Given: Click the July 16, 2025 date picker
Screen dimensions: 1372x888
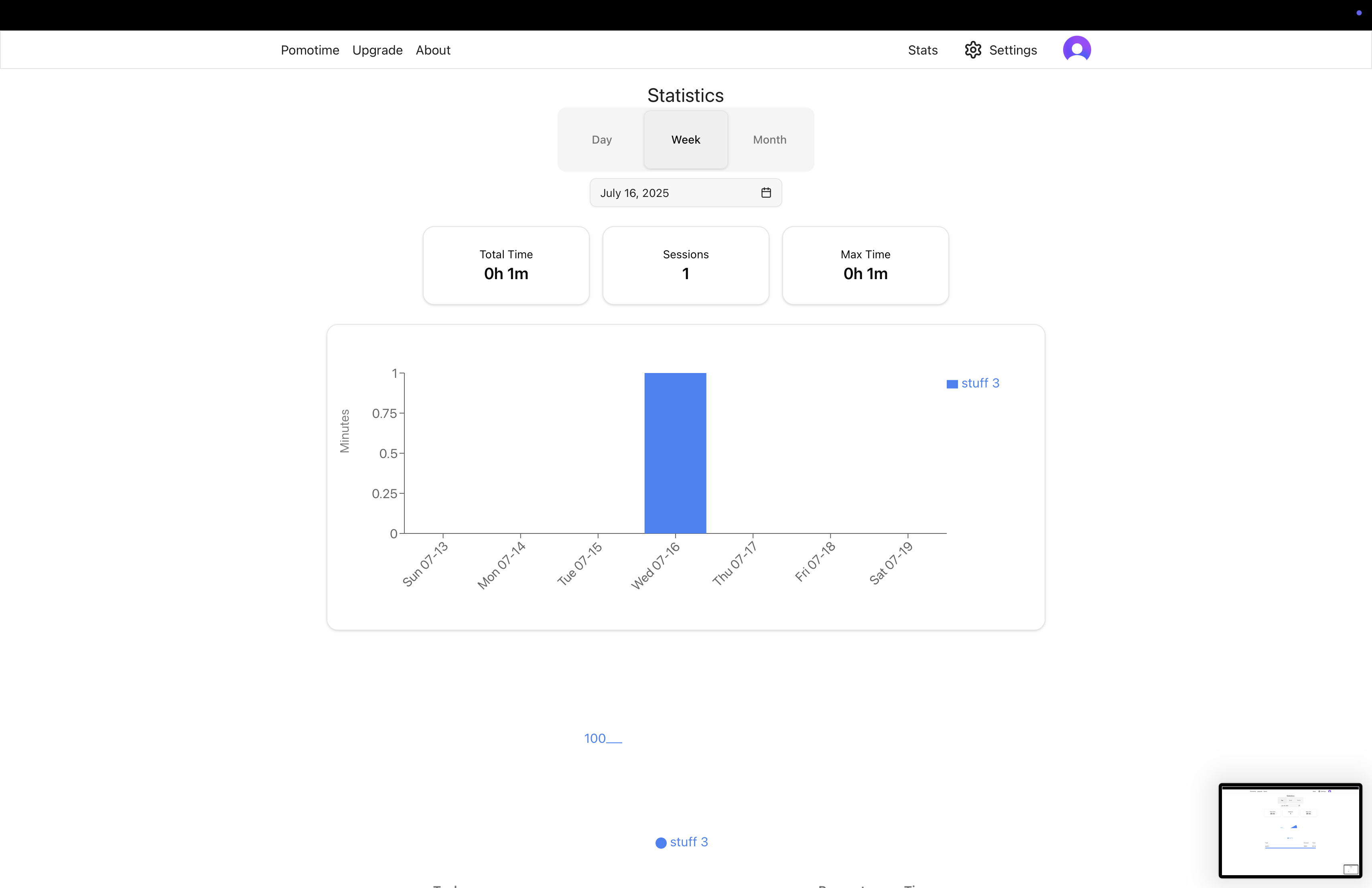Looking at the screenshot, I should pos(686,193).
